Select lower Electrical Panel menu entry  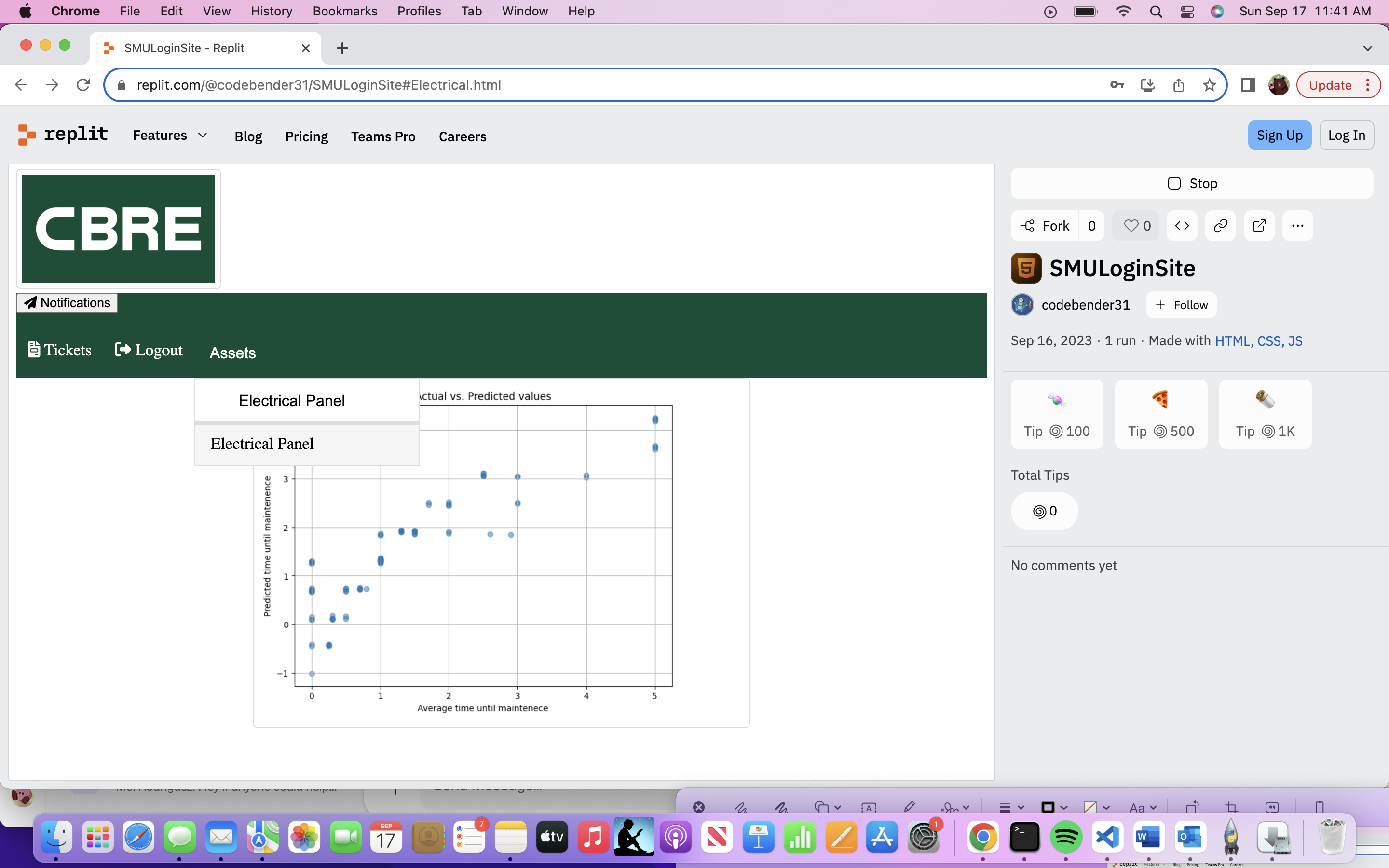[262, 444]
